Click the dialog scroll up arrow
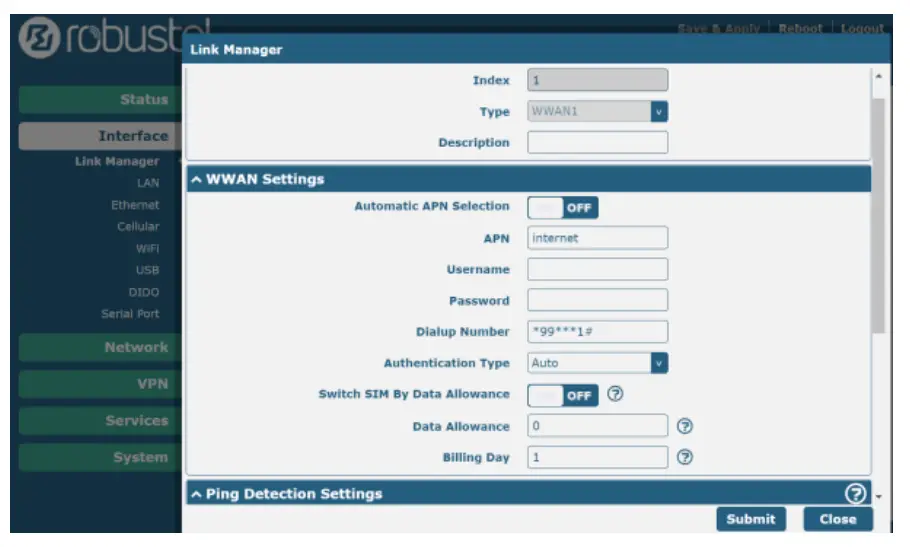 (x=879, y=77)
